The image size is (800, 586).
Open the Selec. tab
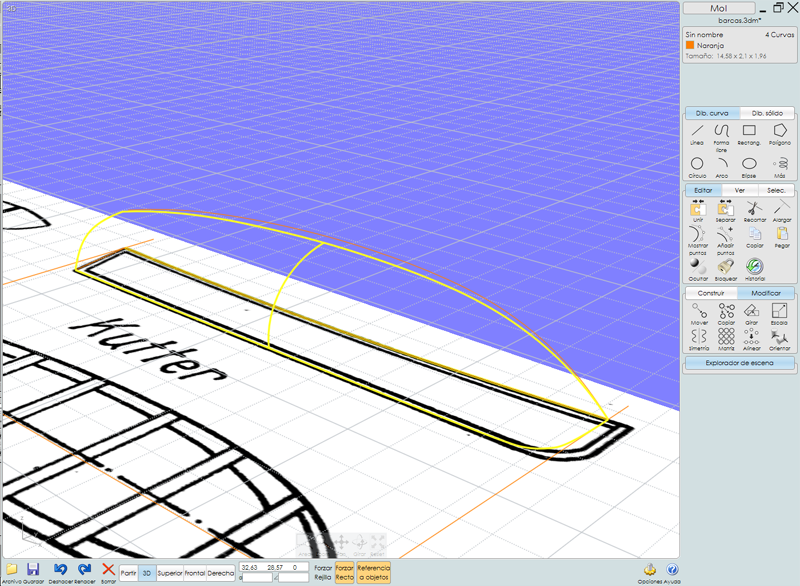[x=776, y=190]
